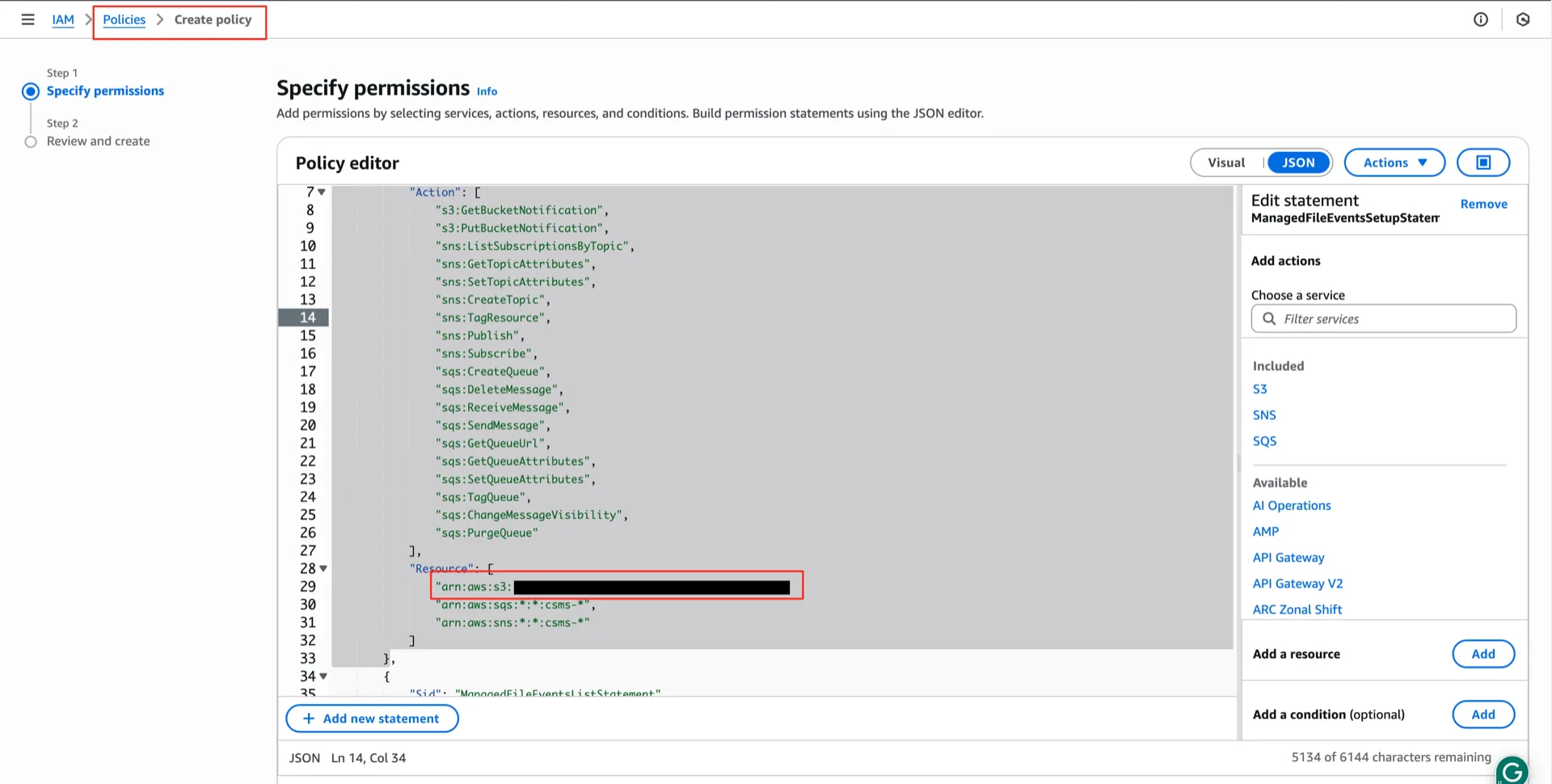Click the plus icon in Add new statement

[308, 719]
